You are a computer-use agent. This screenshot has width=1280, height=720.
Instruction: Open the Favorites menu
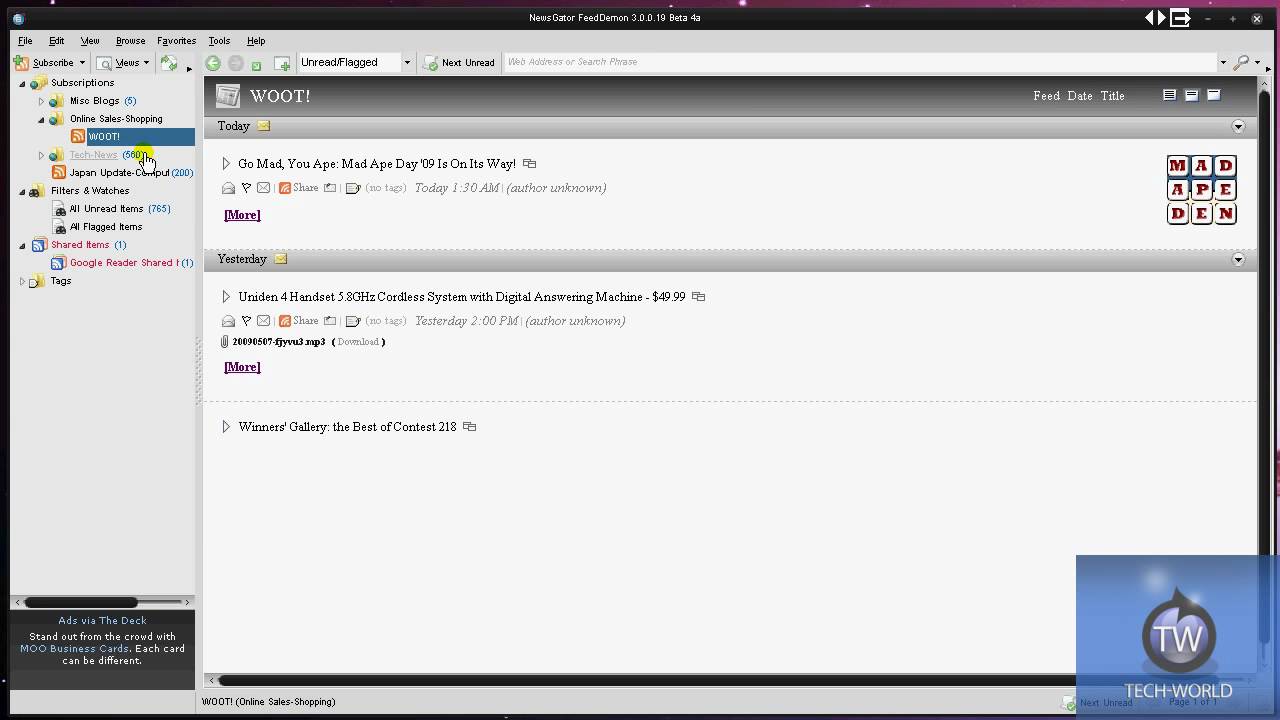[x=176, y=41]
